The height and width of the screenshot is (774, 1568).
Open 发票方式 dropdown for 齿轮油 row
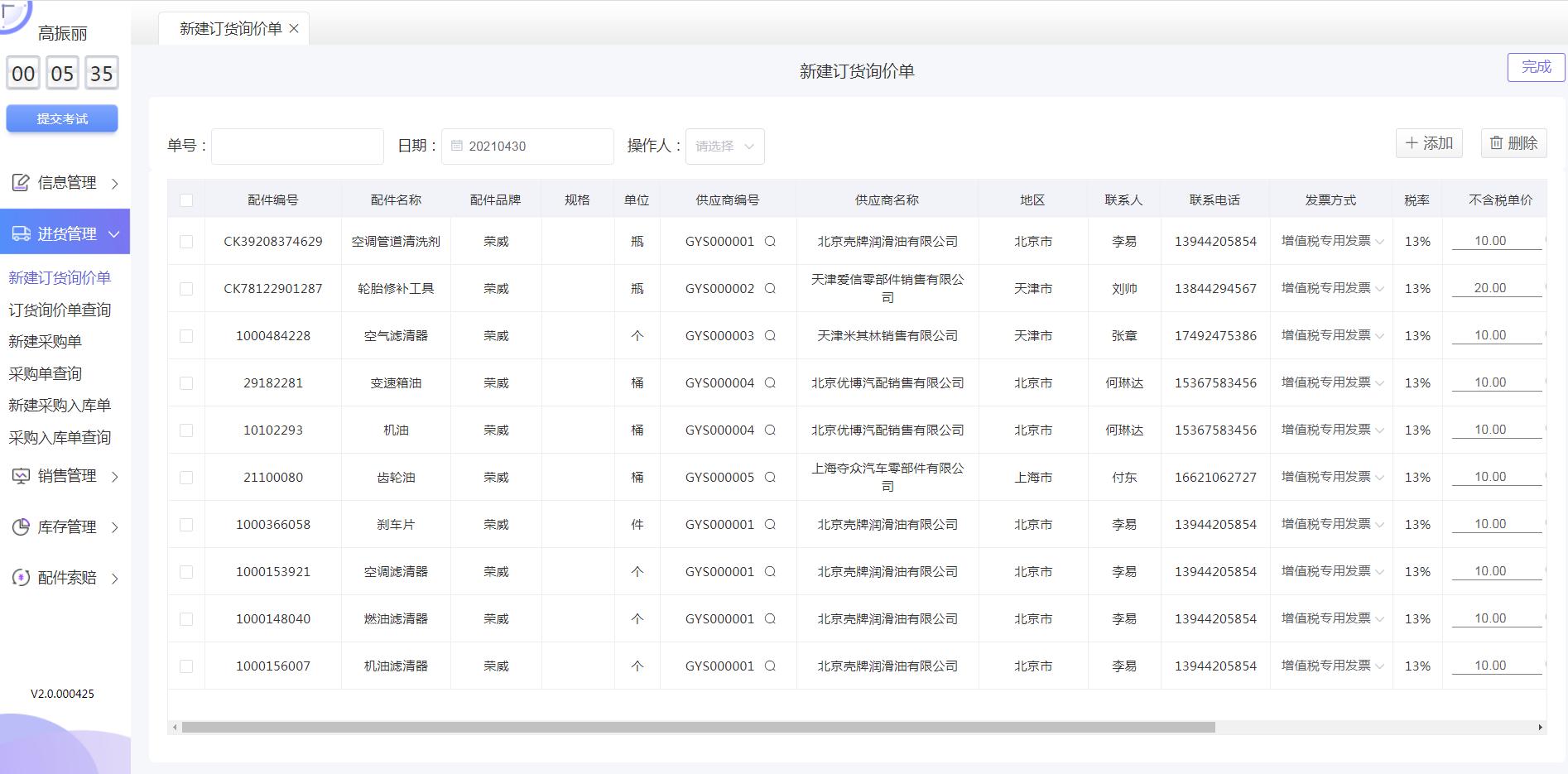pyautogui.click(x=1331, y=477)
